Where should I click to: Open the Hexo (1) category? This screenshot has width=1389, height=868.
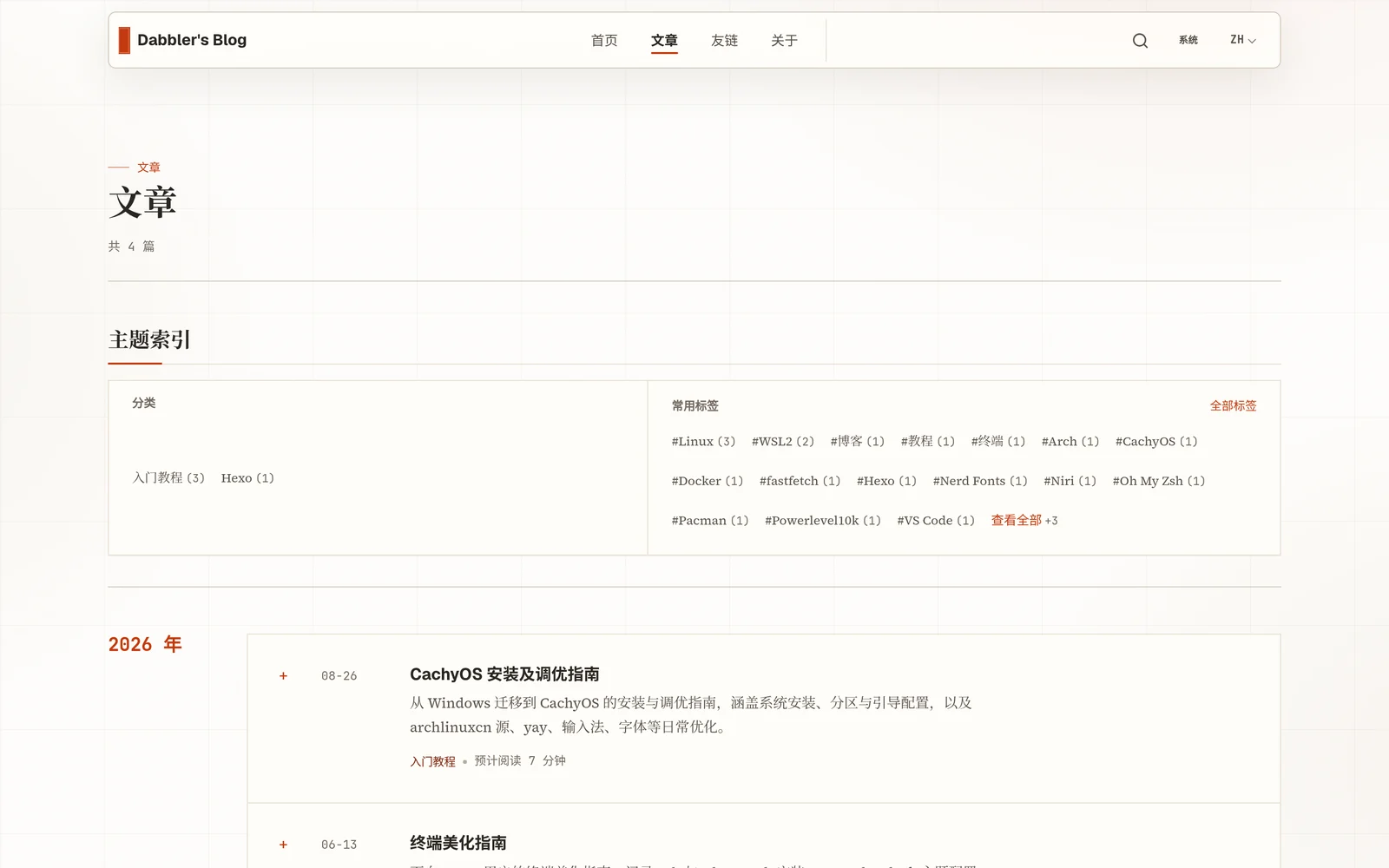pyautogui.click(x=247, y=477)
